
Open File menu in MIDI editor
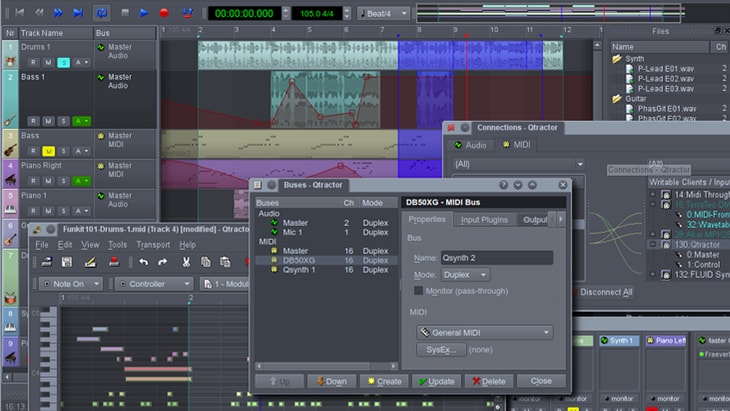pyautogui.click(x=41, y=244)
